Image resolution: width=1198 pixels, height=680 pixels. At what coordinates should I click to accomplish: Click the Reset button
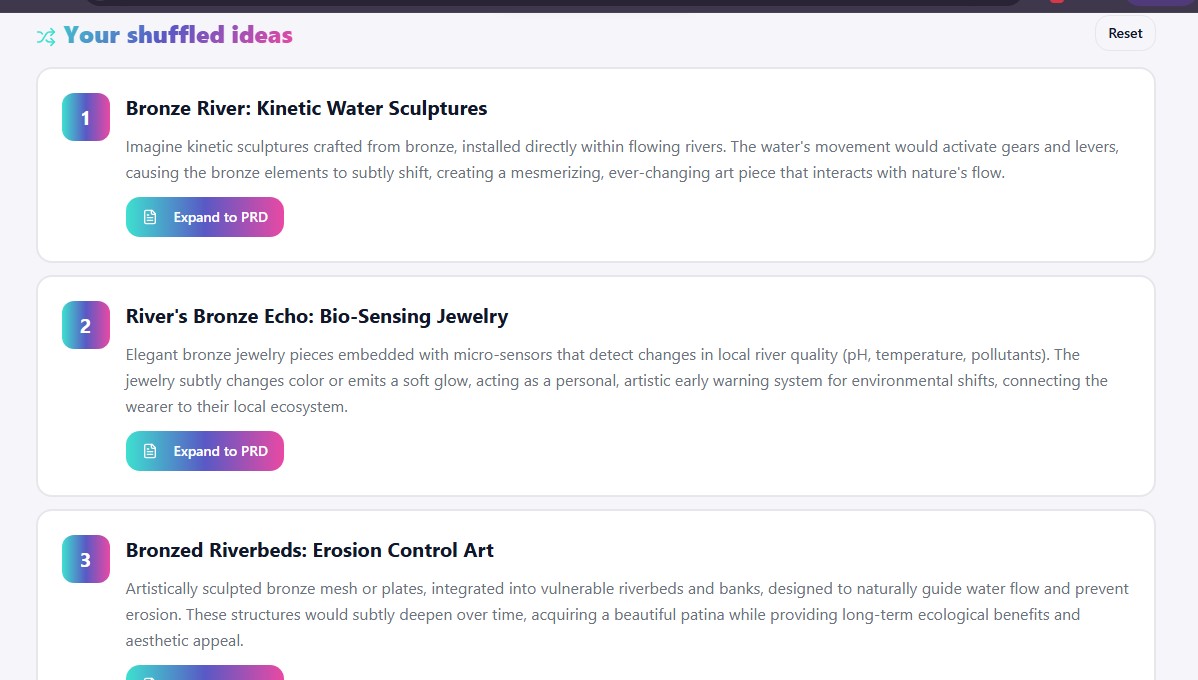1124,33
